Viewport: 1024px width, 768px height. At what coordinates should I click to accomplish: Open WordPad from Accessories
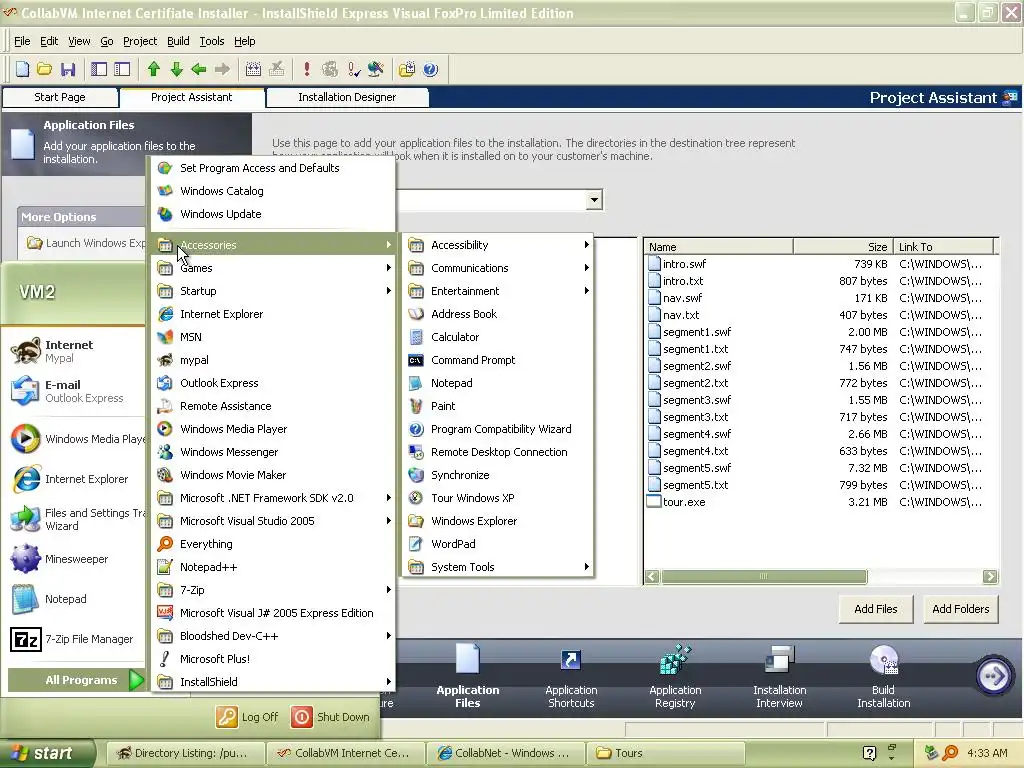coord(497,544)
